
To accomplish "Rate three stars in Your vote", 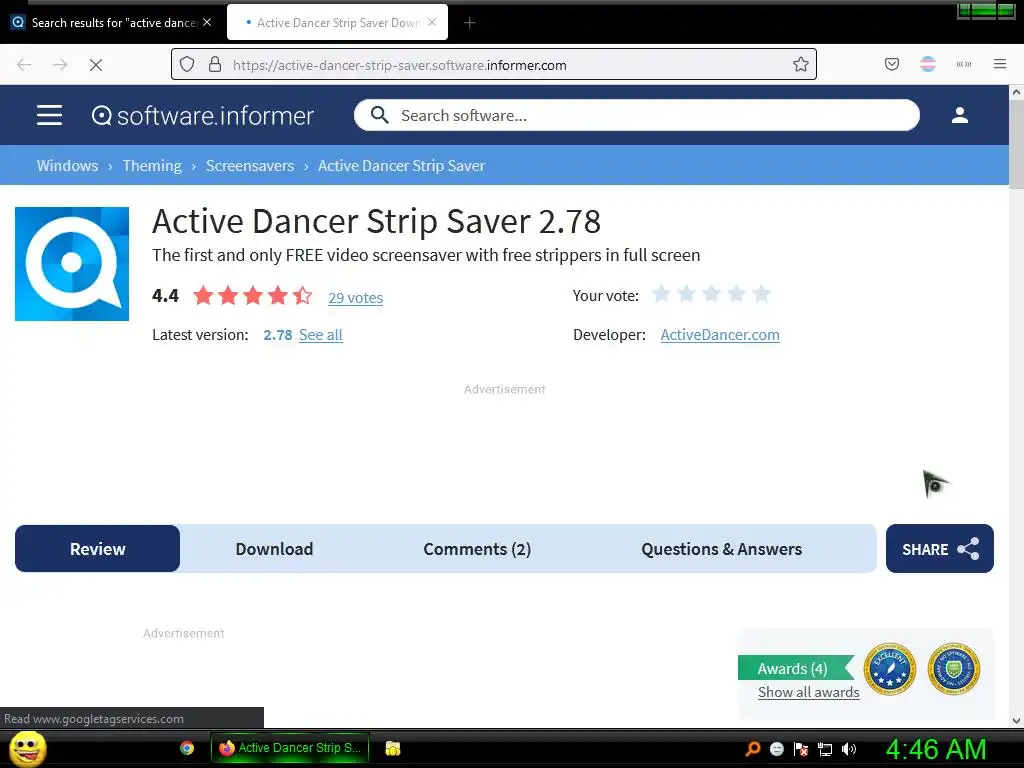I will 711,294.
